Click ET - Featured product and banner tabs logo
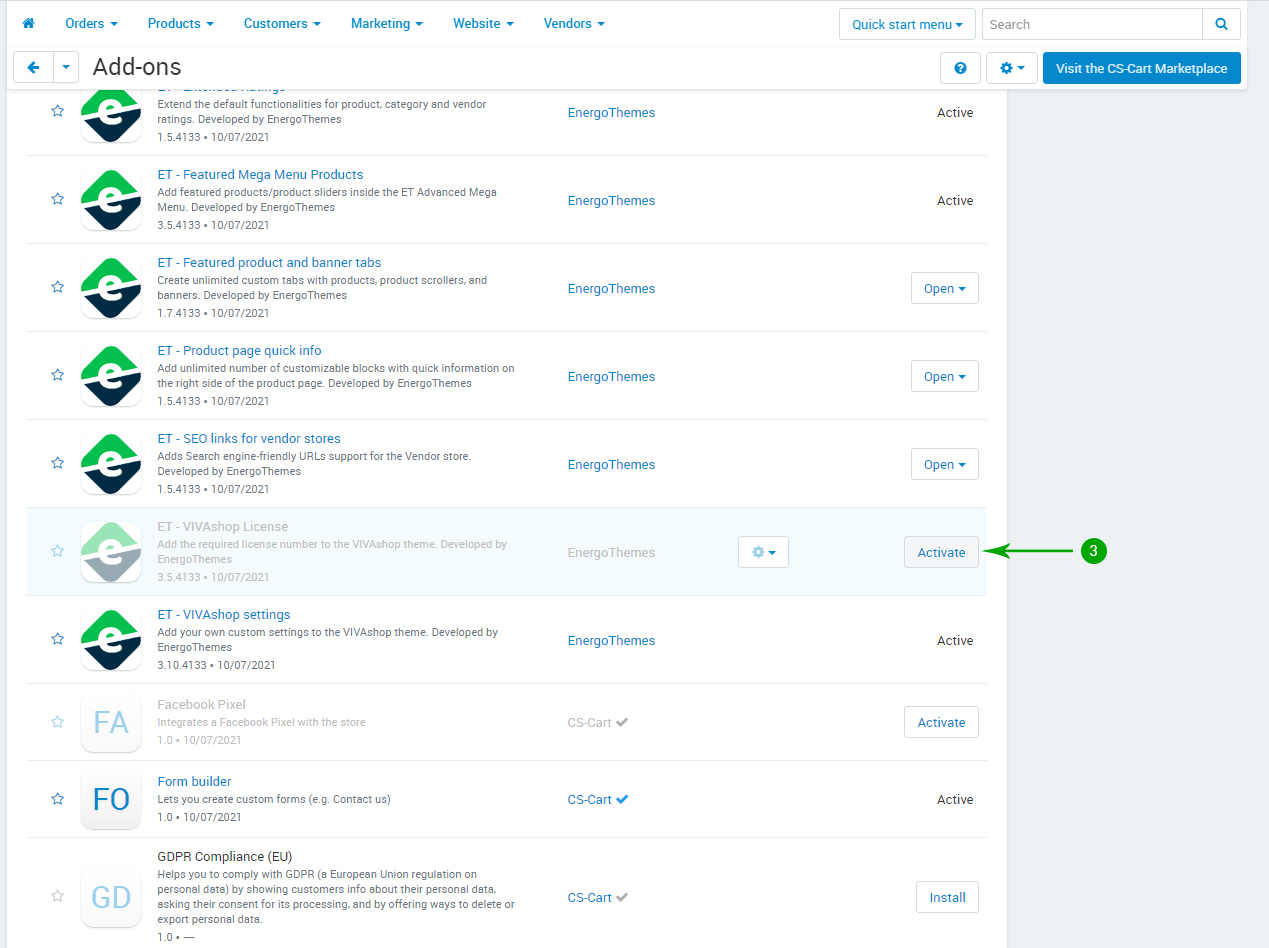This screenshot has height=948, width=1269. [x=111, y=288]
